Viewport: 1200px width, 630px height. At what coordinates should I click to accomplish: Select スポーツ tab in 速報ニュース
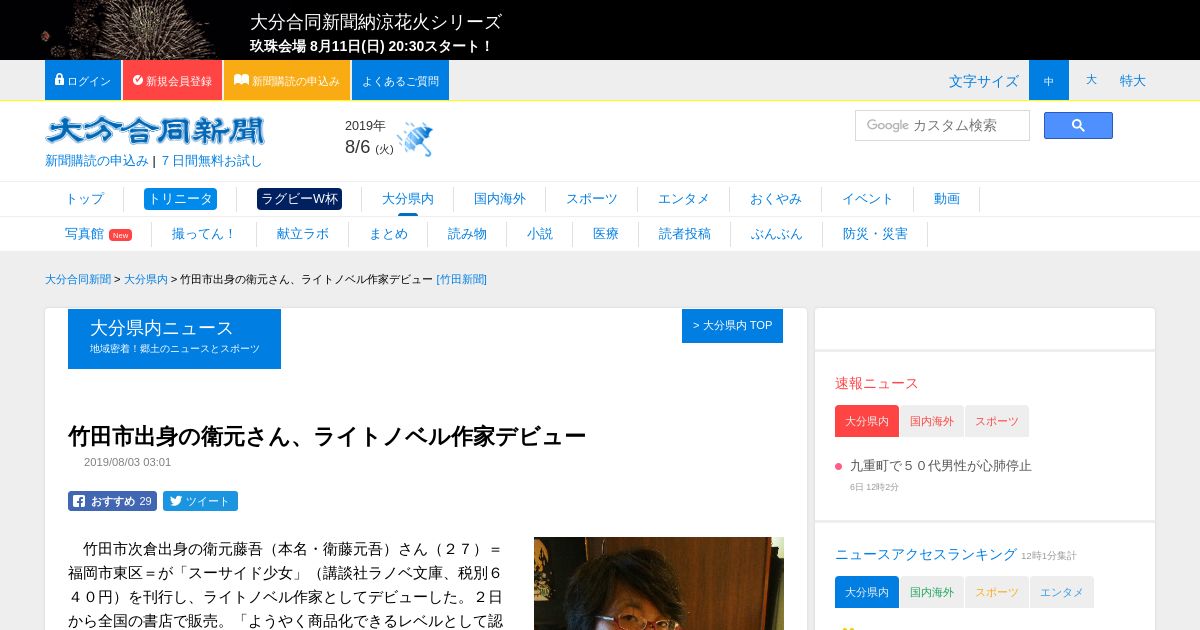coord(997,421)
